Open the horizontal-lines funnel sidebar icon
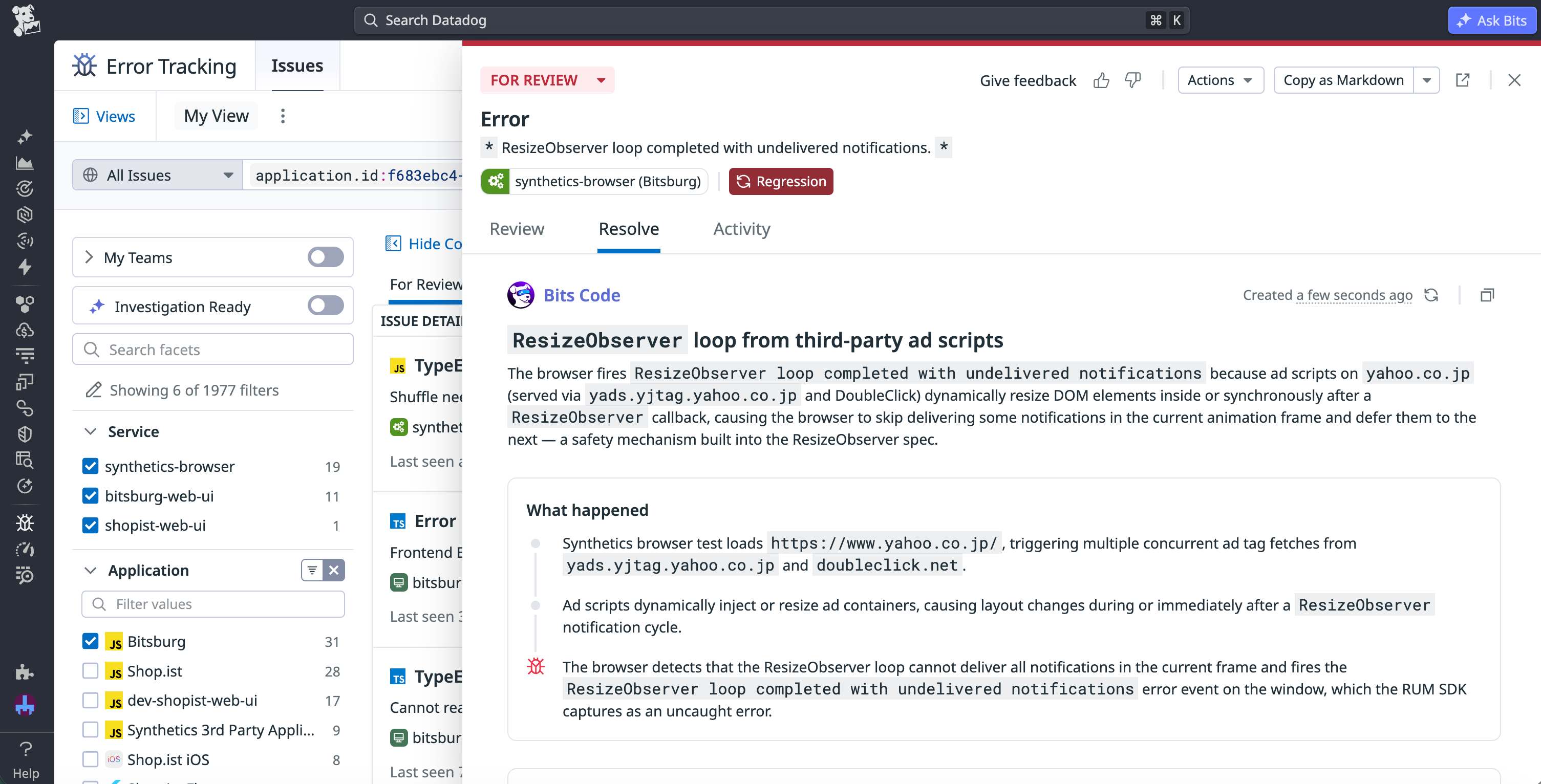 pos(25,356)
